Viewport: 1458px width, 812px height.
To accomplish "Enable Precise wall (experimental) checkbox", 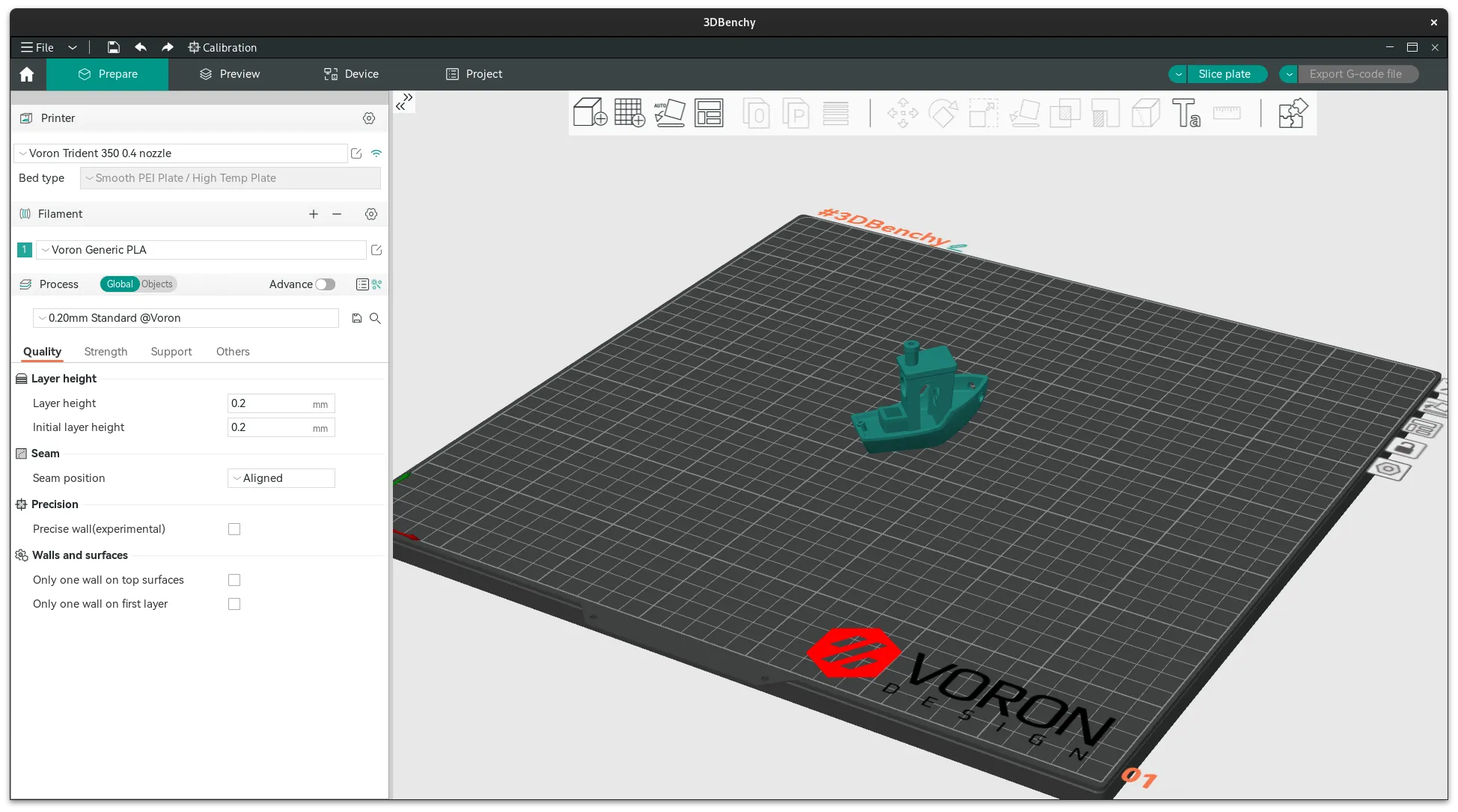I will (x=234, y=529).
